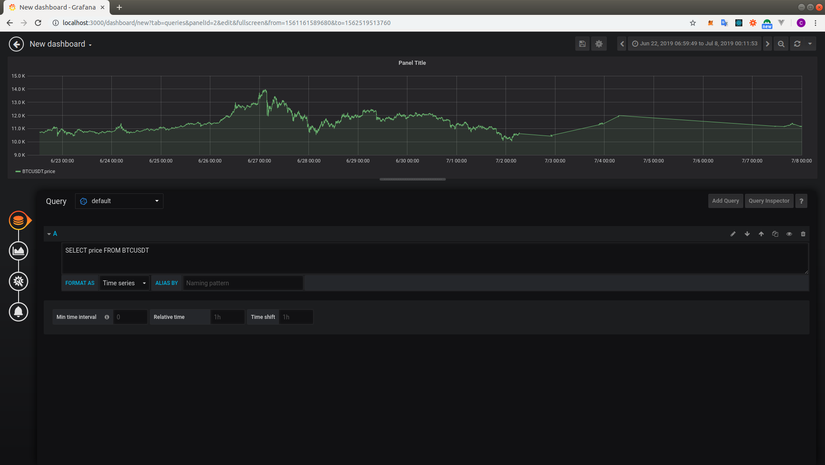Screen dimensions: 825x465
Task: Click the Panel Title header
Action: 412,63
